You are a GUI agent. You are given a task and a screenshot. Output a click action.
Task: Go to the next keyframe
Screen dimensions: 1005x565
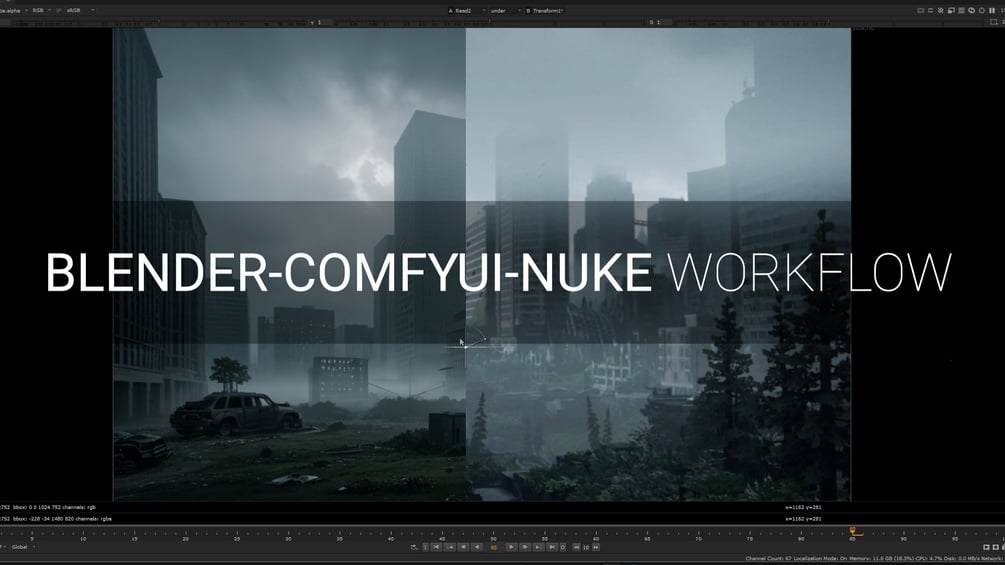click(x=538, y=547)
